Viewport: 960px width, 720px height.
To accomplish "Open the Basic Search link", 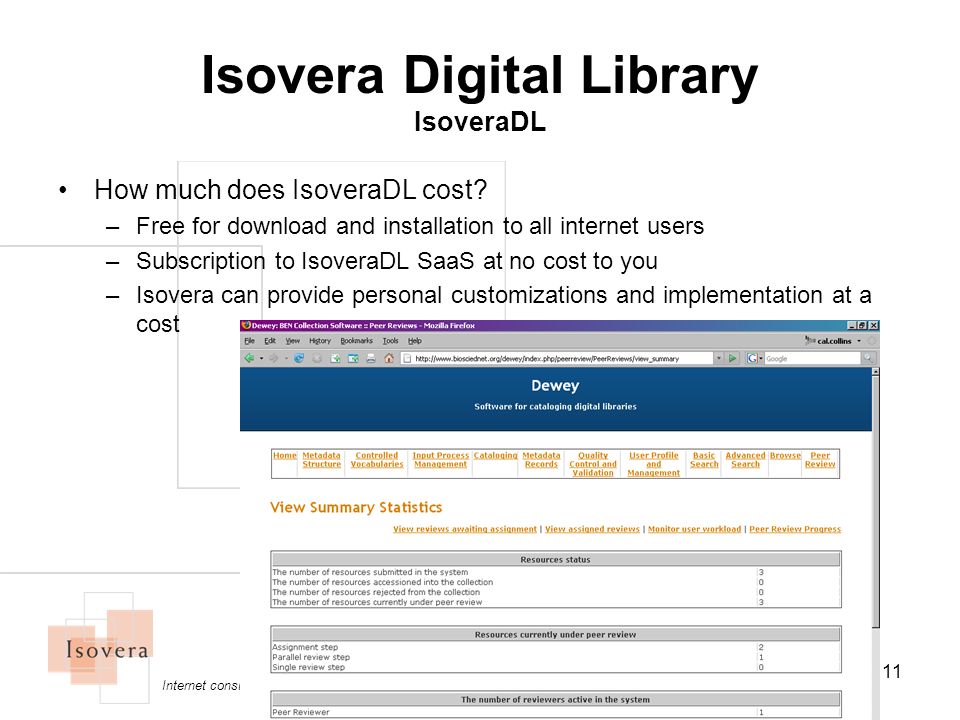I will click(x=704, y=460).
